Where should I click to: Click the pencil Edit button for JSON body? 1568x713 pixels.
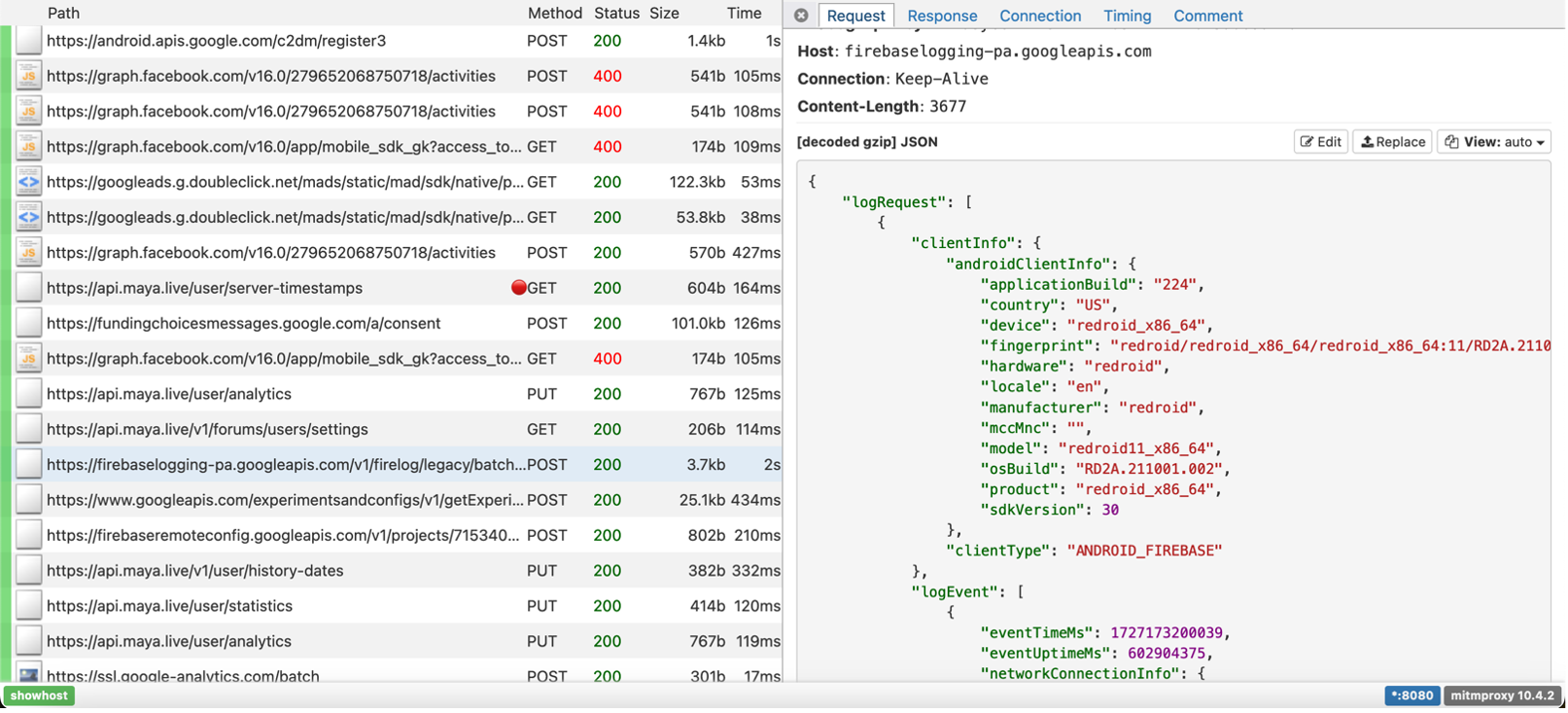[x=1320, y=142]
